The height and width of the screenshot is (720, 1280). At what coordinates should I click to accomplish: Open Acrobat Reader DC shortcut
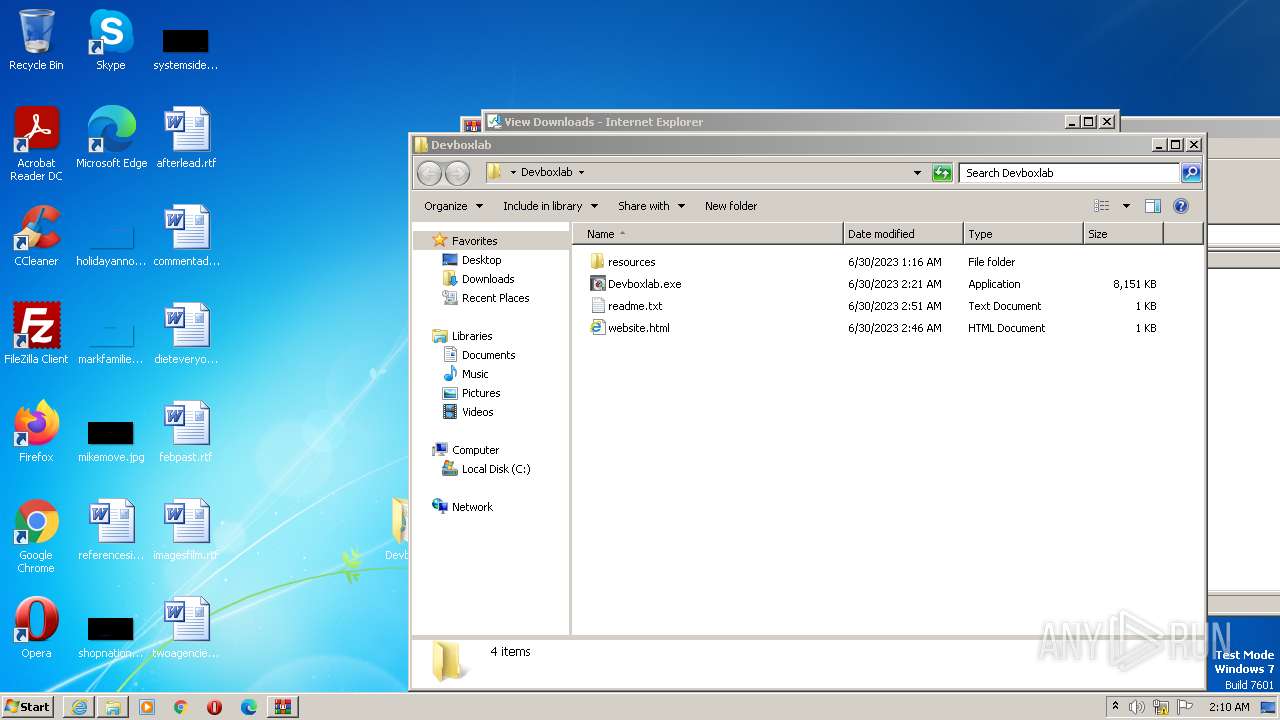point(36,144)
